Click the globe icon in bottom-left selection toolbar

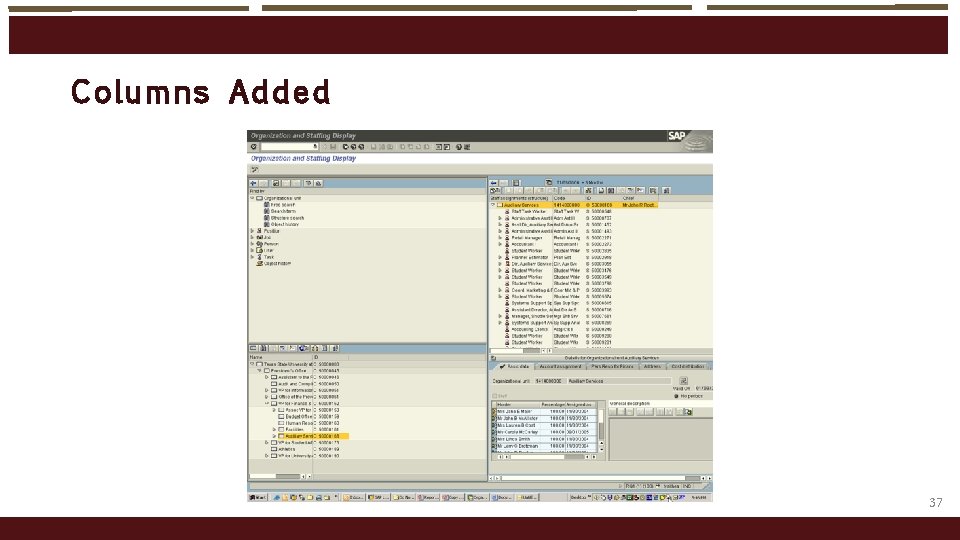[304, 348]
